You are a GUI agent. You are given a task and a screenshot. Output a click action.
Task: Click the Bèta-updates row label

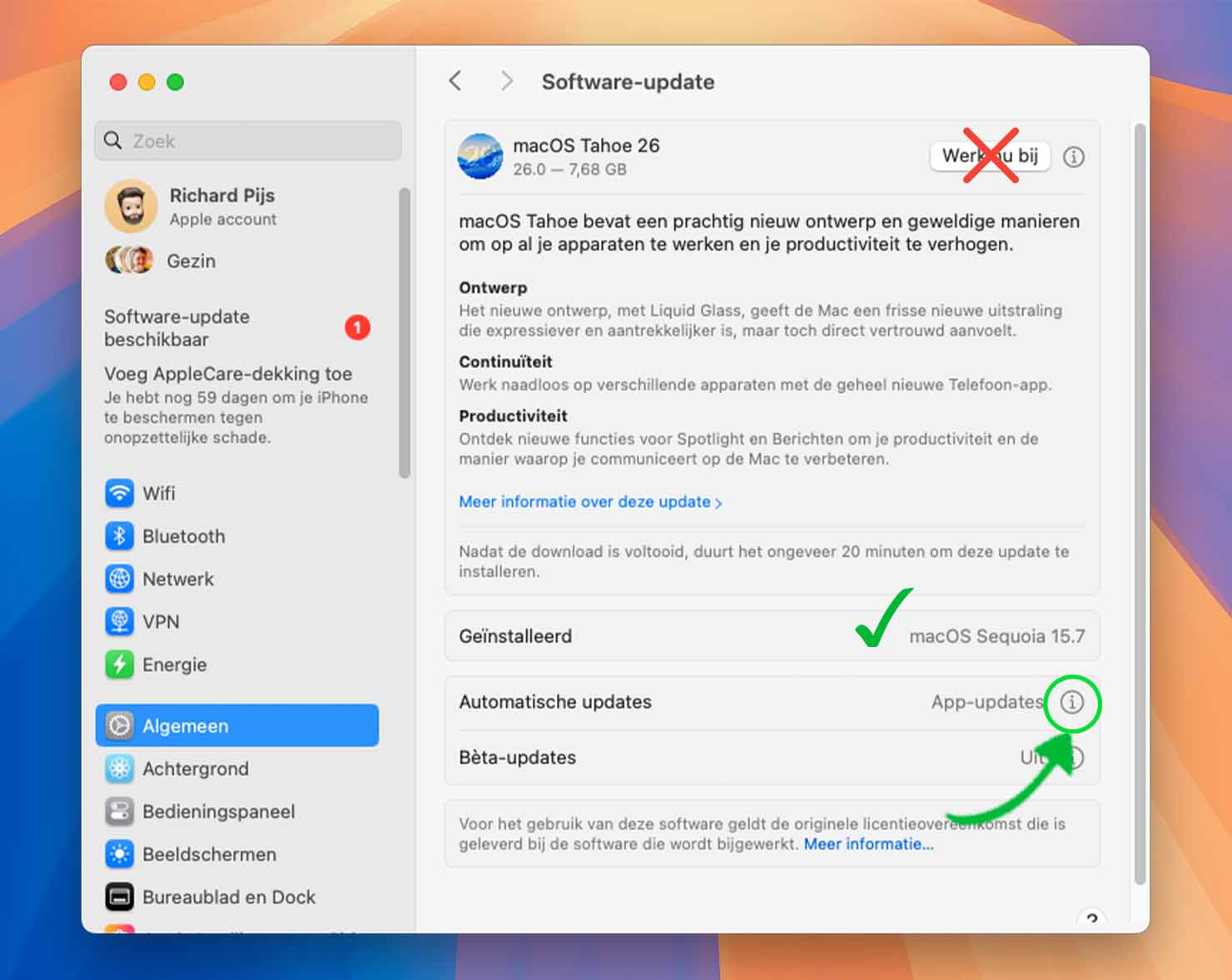pos(517,758)
